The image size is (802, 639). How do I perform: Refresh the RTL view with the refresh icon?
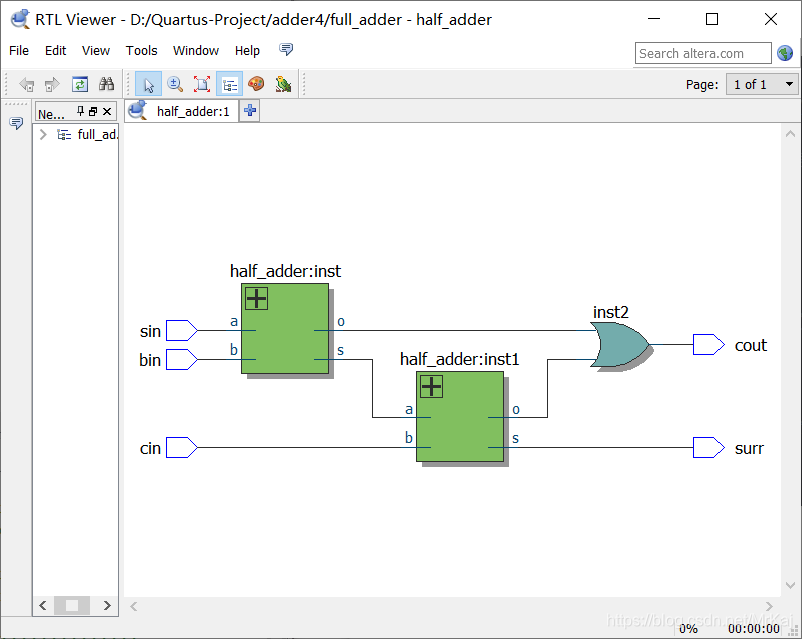tap(80, 84)
